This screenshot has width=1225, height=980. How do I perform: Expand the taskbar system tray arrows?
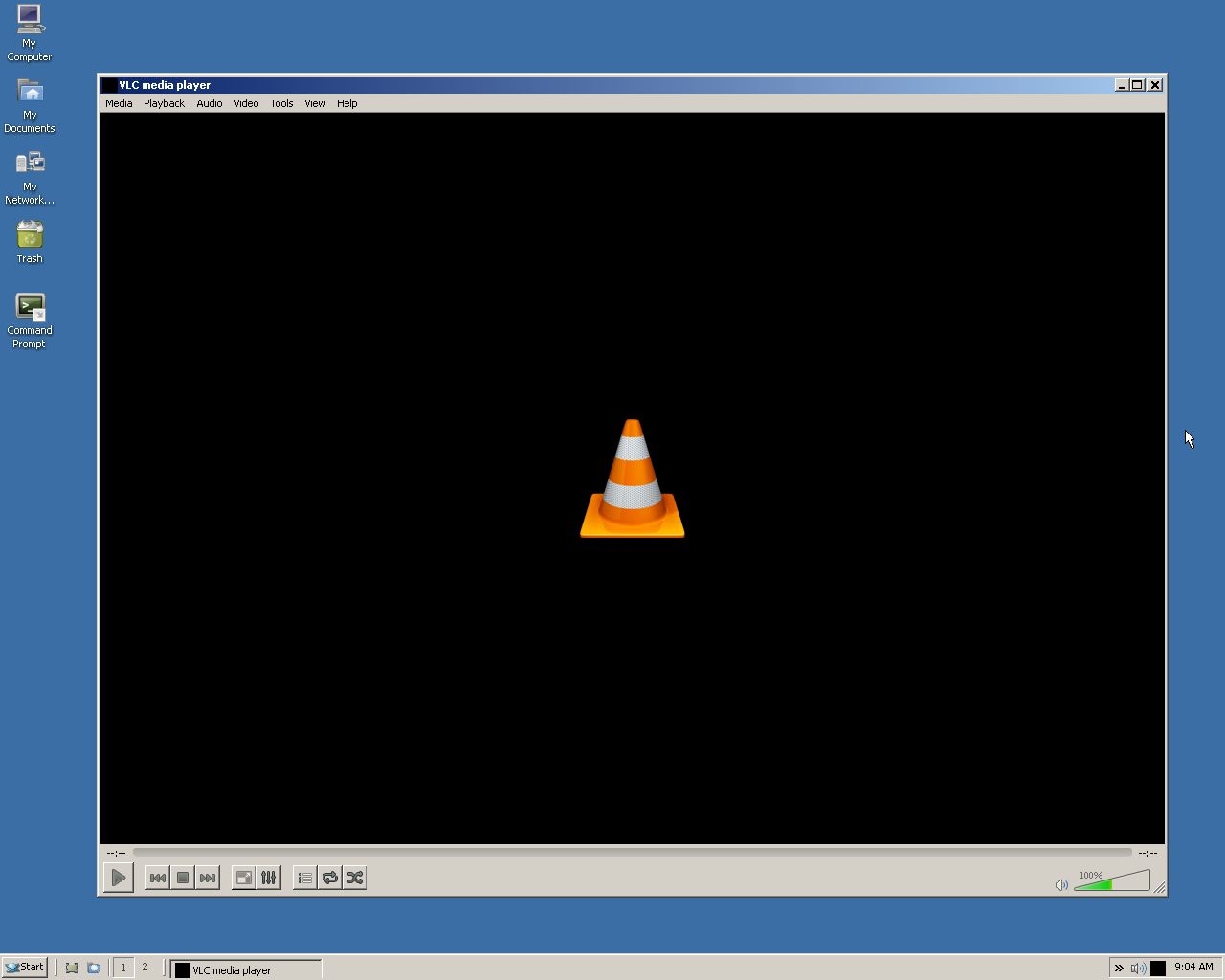tap(1118, 968)
